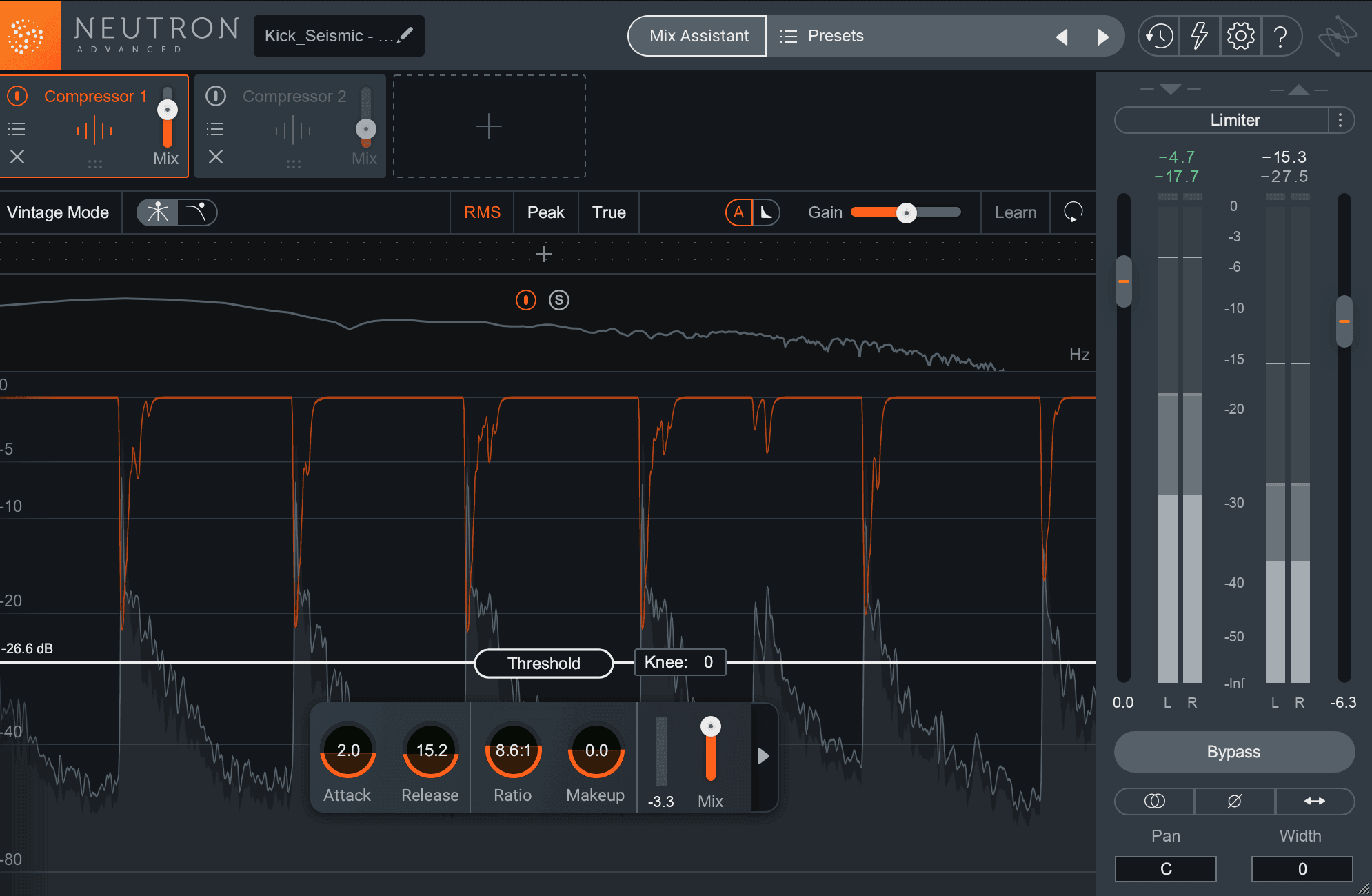
Task: Enable auto gain A button
Action: 739,212
